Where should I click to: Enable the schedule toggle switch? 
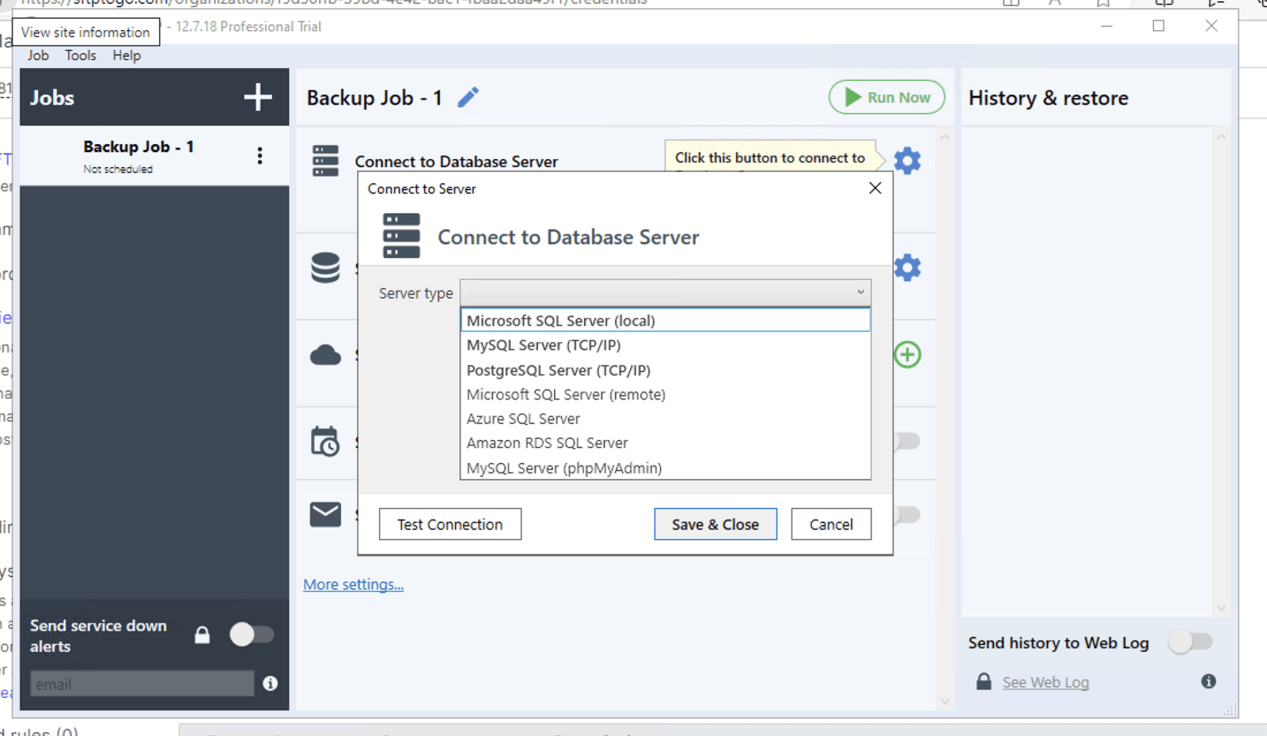pos(905,441)
